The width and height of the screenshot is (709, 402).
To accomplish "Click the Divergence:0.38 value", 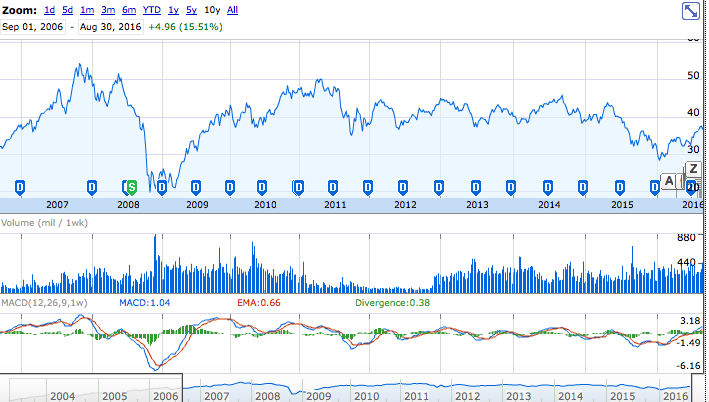I will click(x=392, y=303).
